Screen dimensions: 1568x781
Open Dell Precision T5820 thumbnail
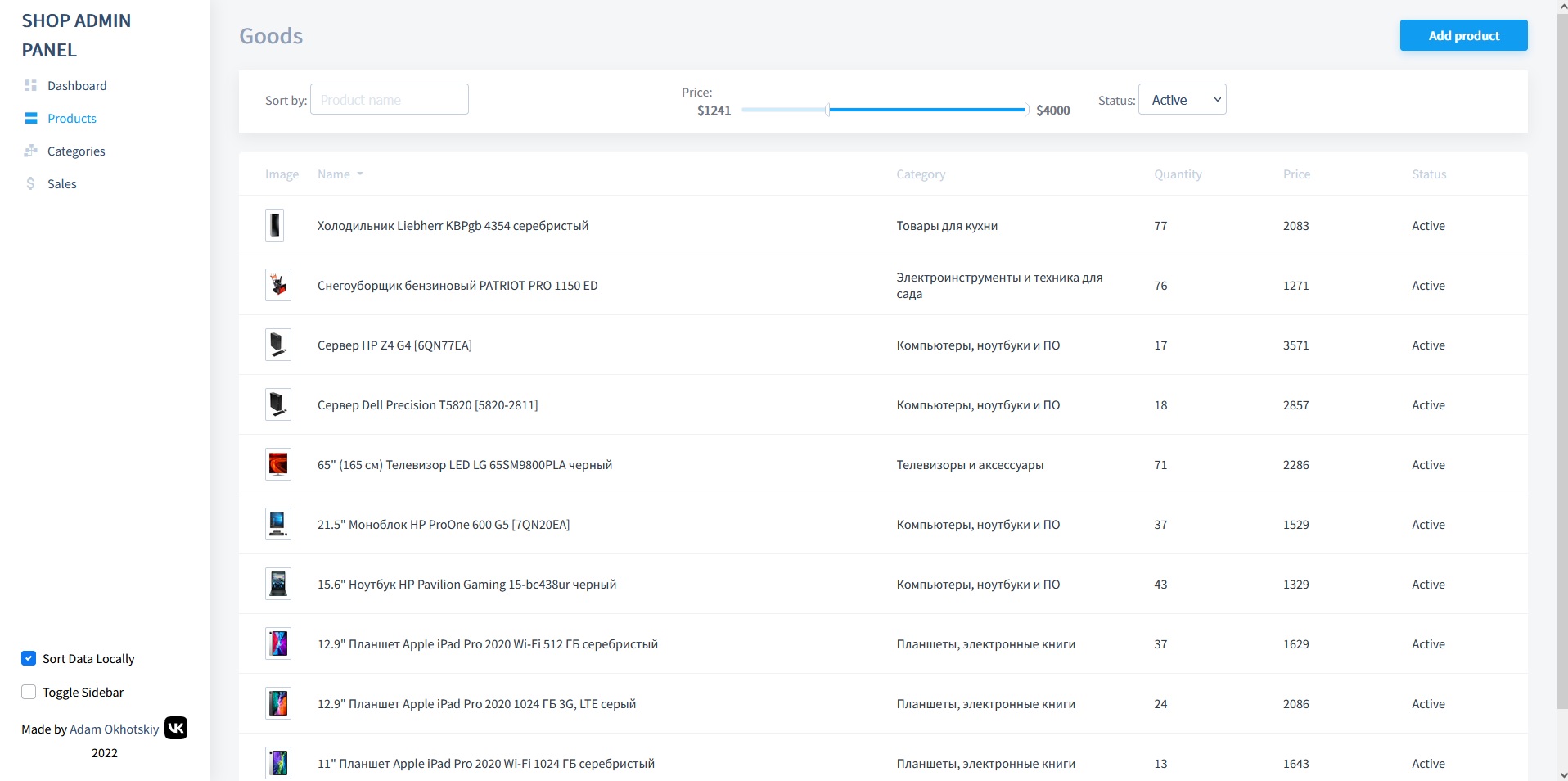point(278,404)
